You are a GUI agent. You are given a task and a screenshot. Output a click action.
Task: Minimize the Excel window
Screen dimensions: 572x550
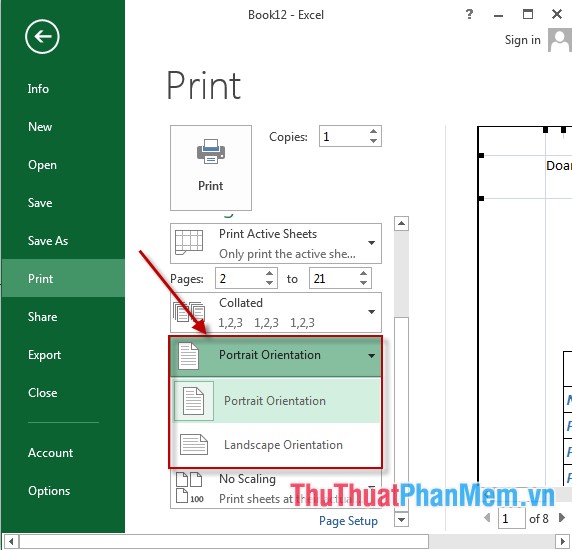click(499, 15)
